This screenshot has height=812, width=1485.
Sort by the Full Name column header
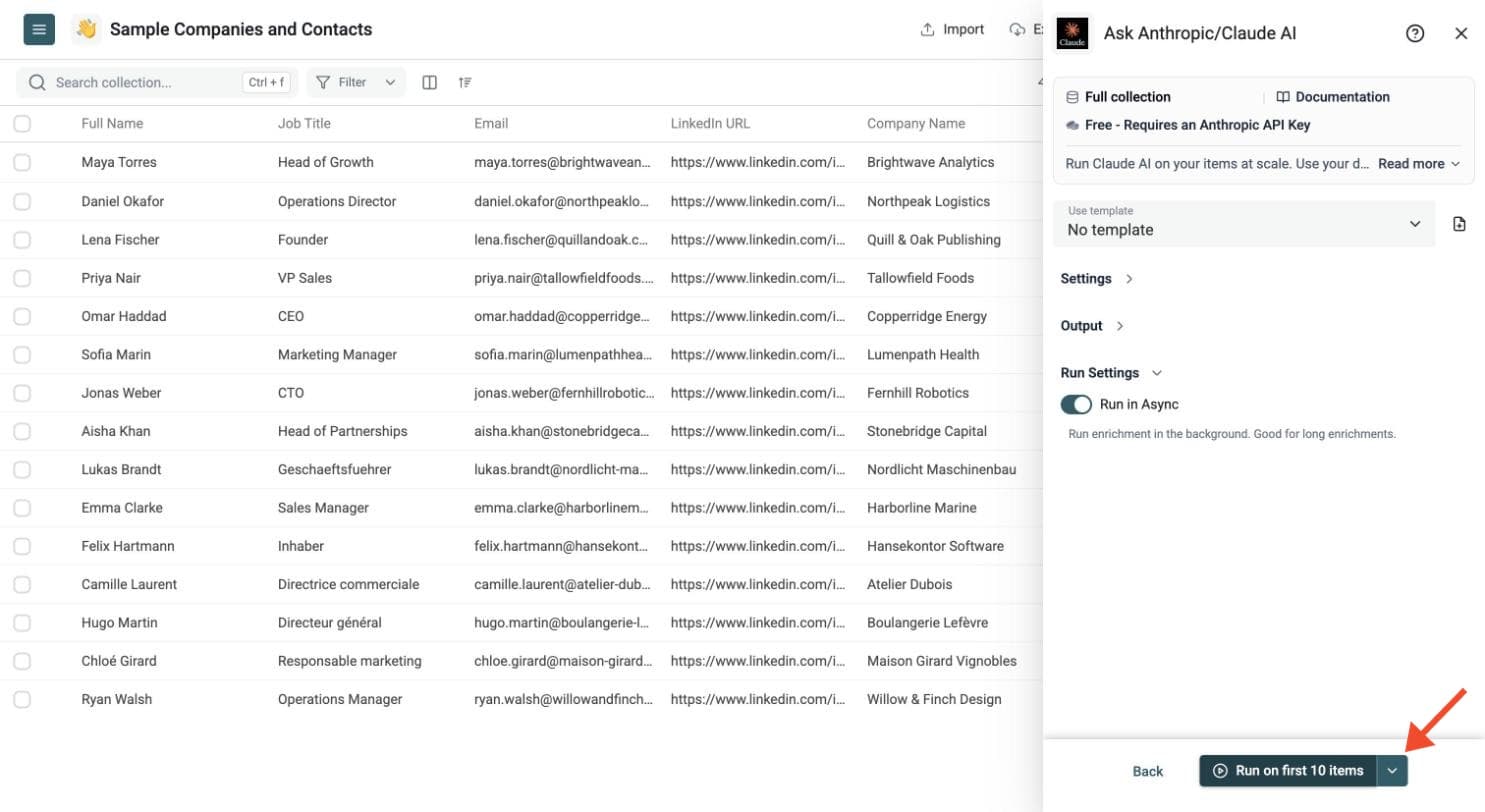pos(112,124)
